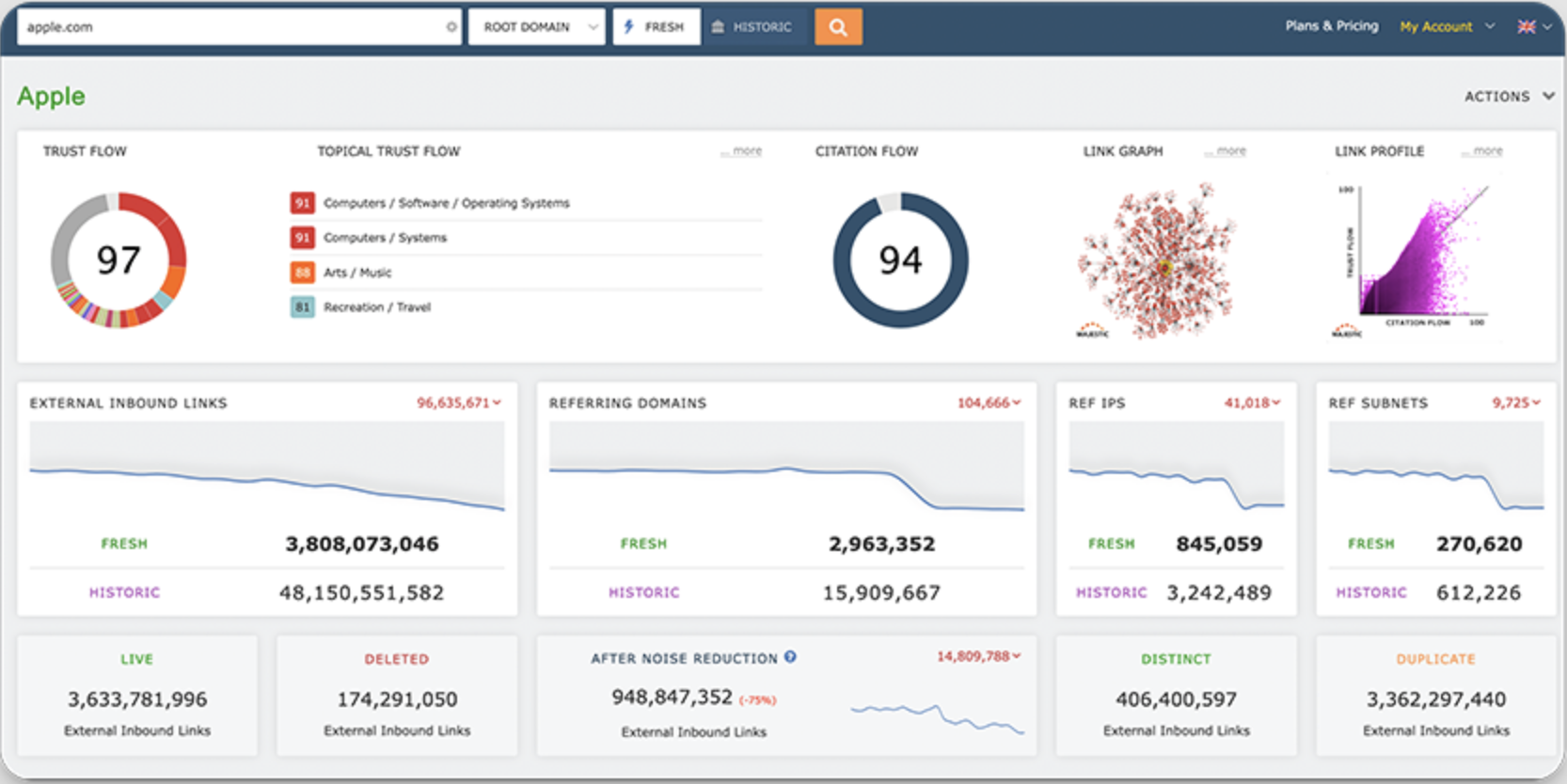Click historic external links value 48,150,551,582
The image size is (1567, 784).
pyautogui.click(x=361, y=593)
